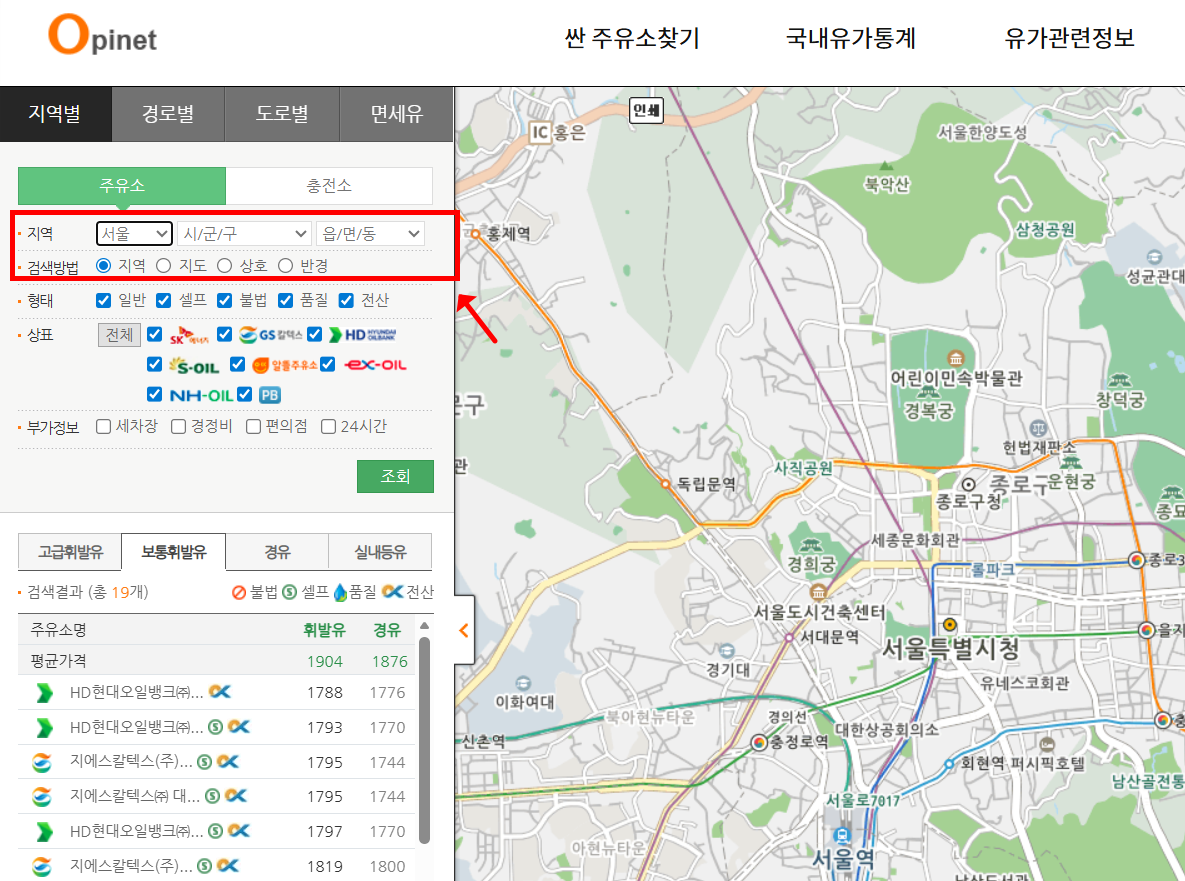Click the 품질 water-drop legend icon
The image size is (1185, 881).
click(x=340, y=592)
